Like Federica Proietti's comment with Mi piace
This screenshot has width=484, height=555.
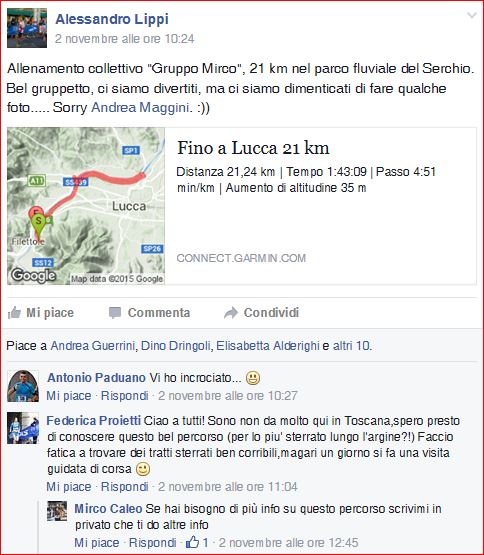[69, 487]
